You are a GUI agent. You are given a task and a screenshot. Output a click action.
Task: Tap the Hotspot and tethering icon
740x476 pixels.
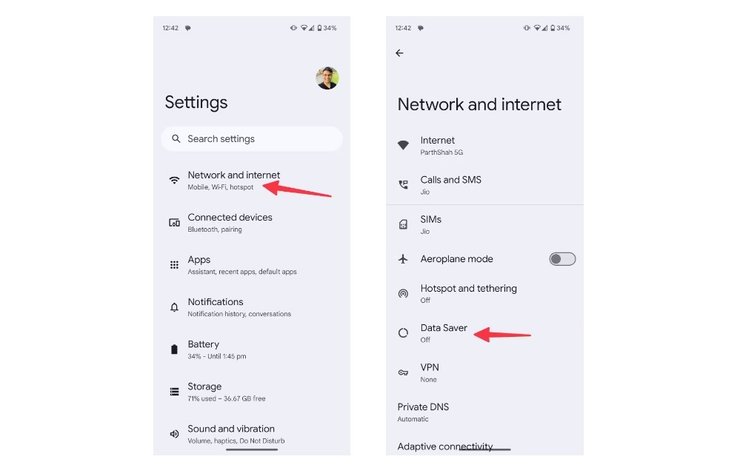coord(403,293)
